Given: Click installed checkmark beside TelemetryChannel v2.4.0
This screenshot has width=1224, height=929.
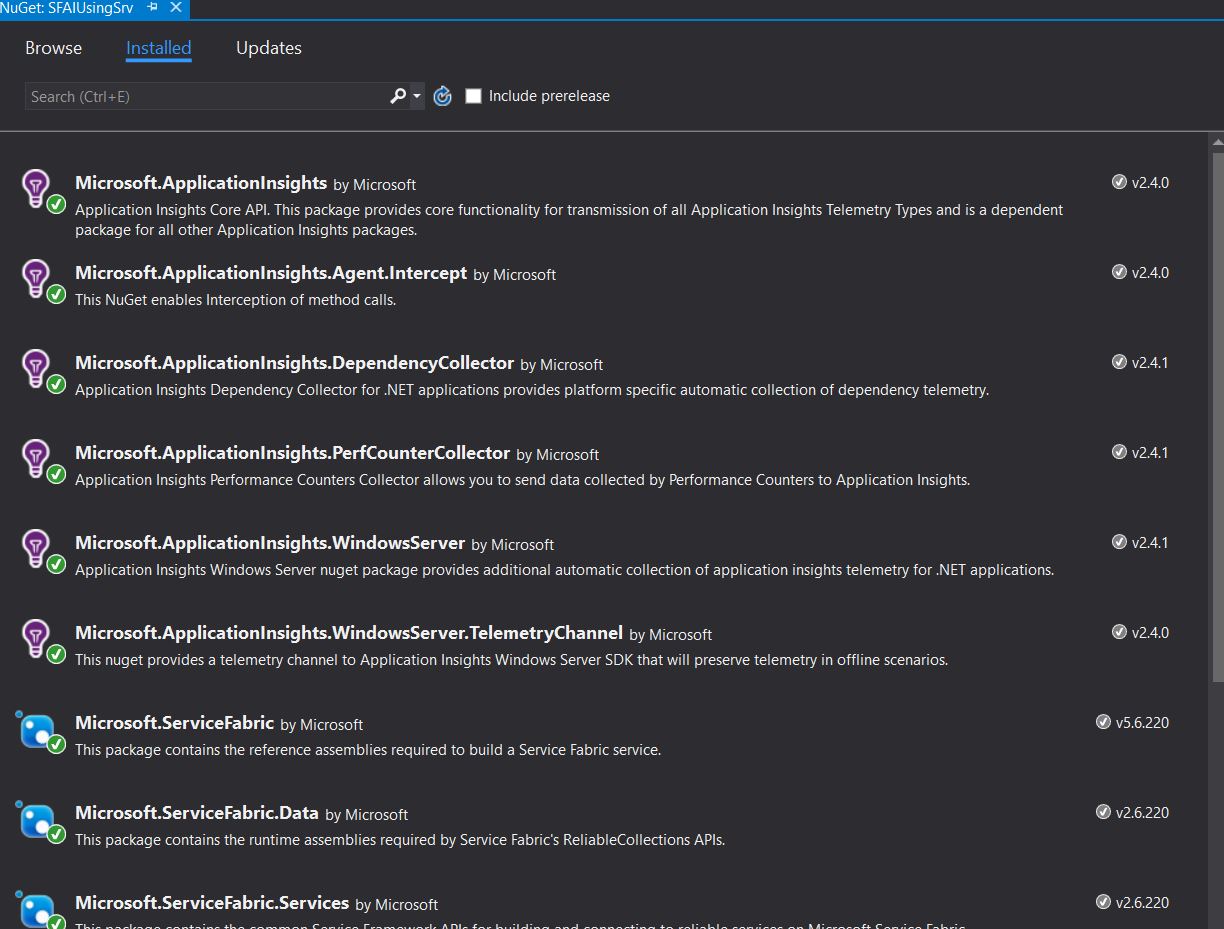Looking at the screenshot, I should pyautogui.click(x=1119, y=632).
